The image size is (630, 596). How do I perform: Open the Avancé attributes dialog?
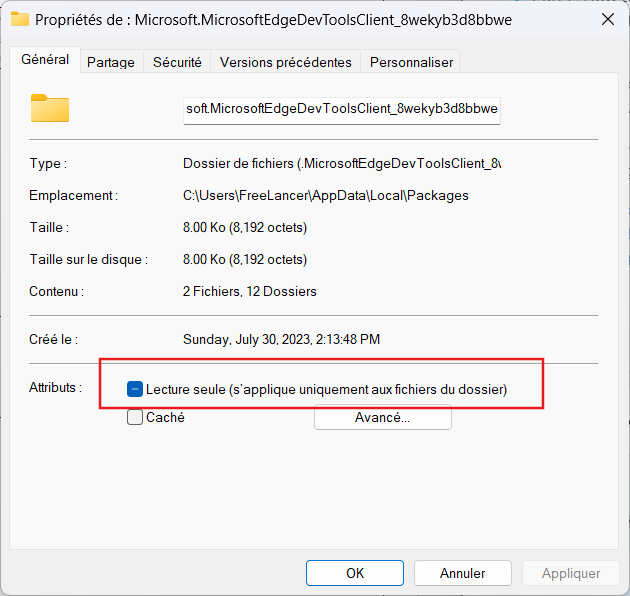click(382, 418)
